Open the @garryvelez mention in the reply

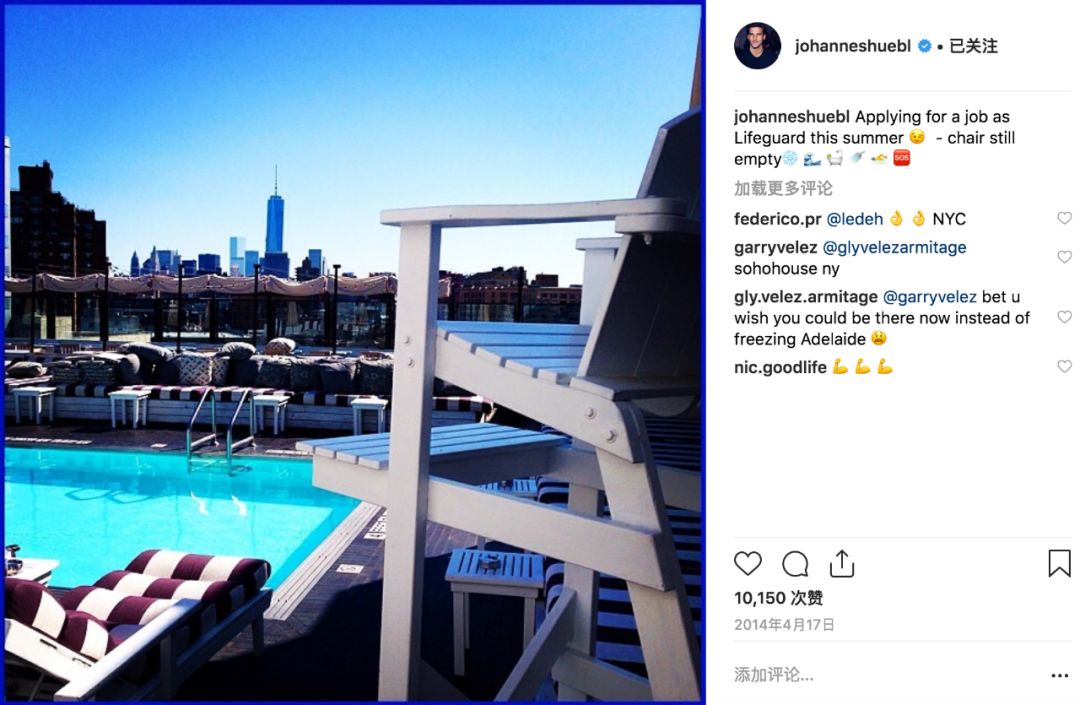(929, 297)
